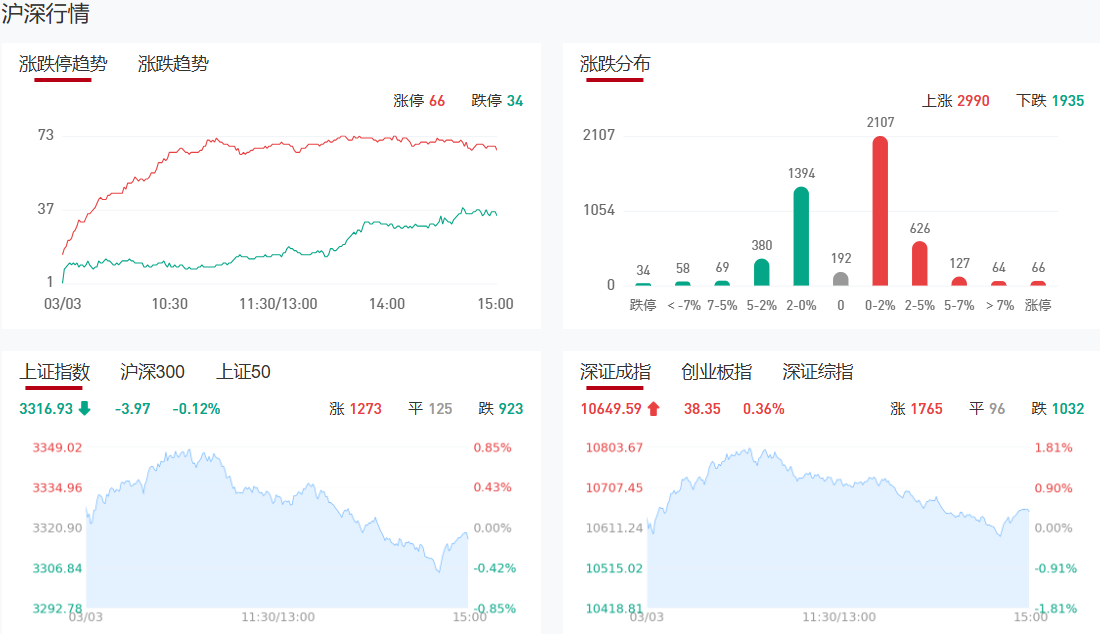This screenshot has height=634, width=1100.
Task: Select the 上证指数 tab
Action: [55, 372]
